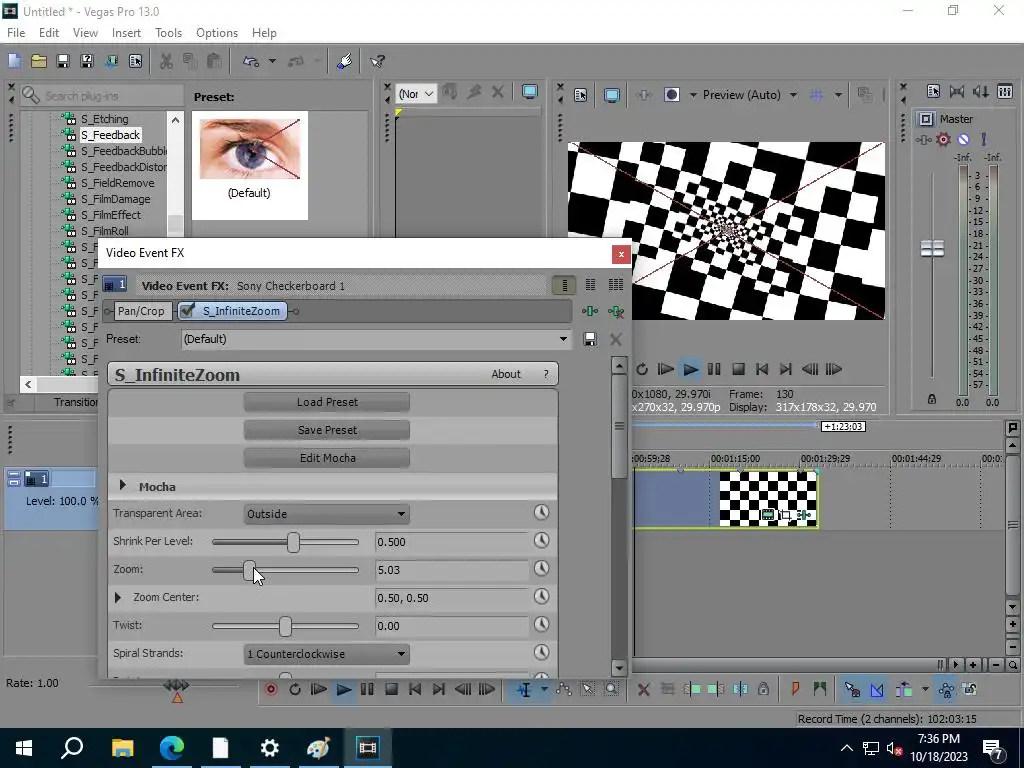Click the Save icon in main toolbar

(x=63, y=61)
